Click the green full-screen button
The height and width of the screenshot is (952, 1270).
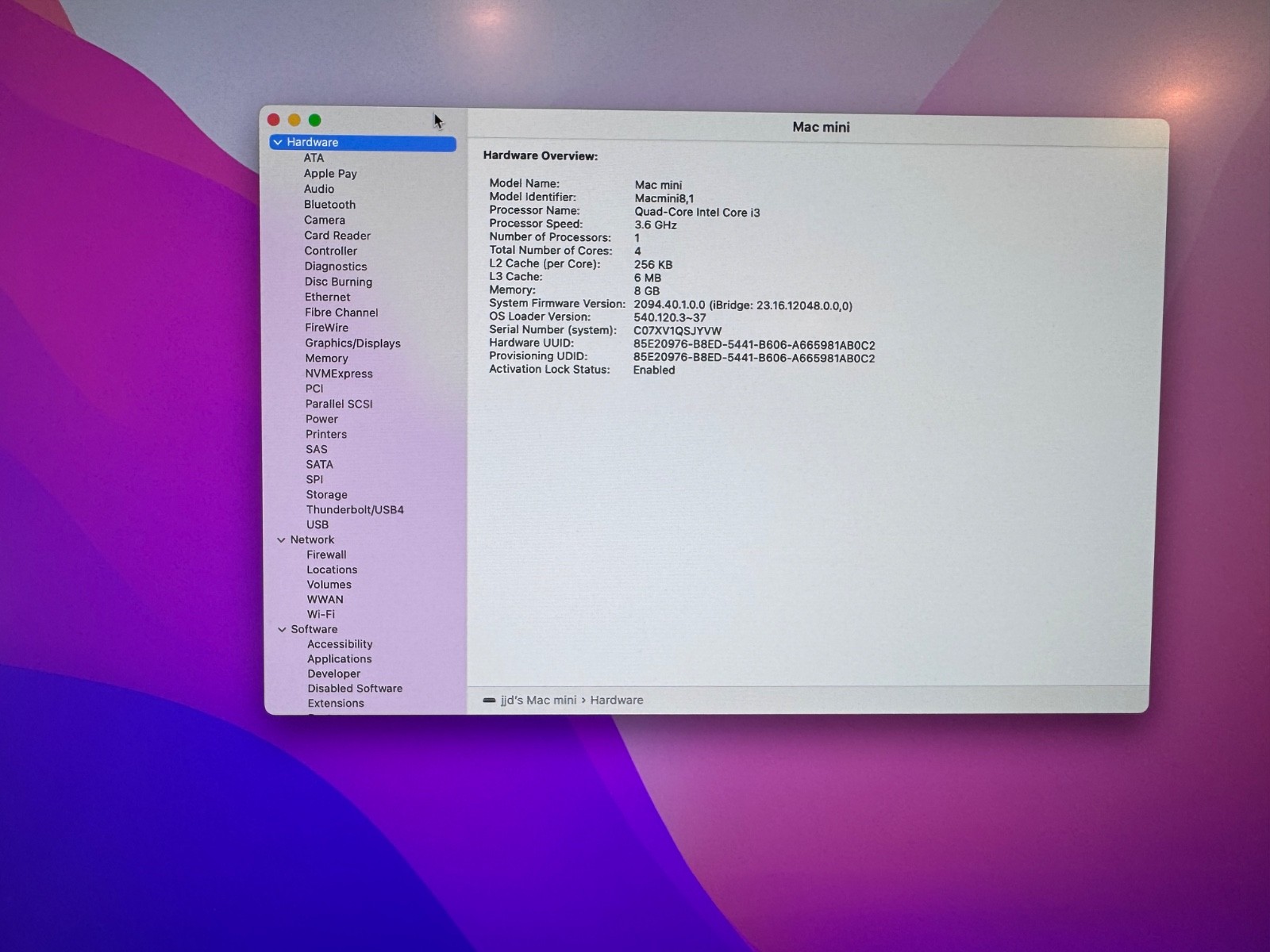pos(315,121)
